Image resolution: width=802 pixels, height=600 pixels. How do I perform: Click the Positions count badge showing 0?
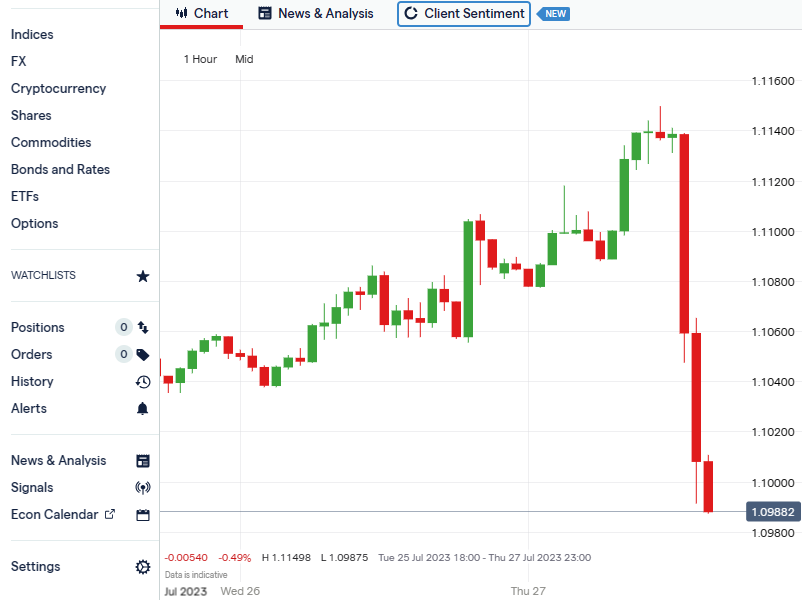pyautogui.click(x=124, y=327)
